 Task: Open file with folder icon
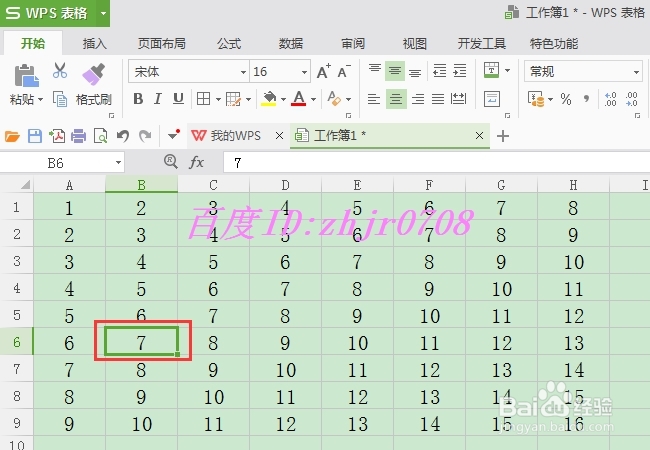coord(12,136)
